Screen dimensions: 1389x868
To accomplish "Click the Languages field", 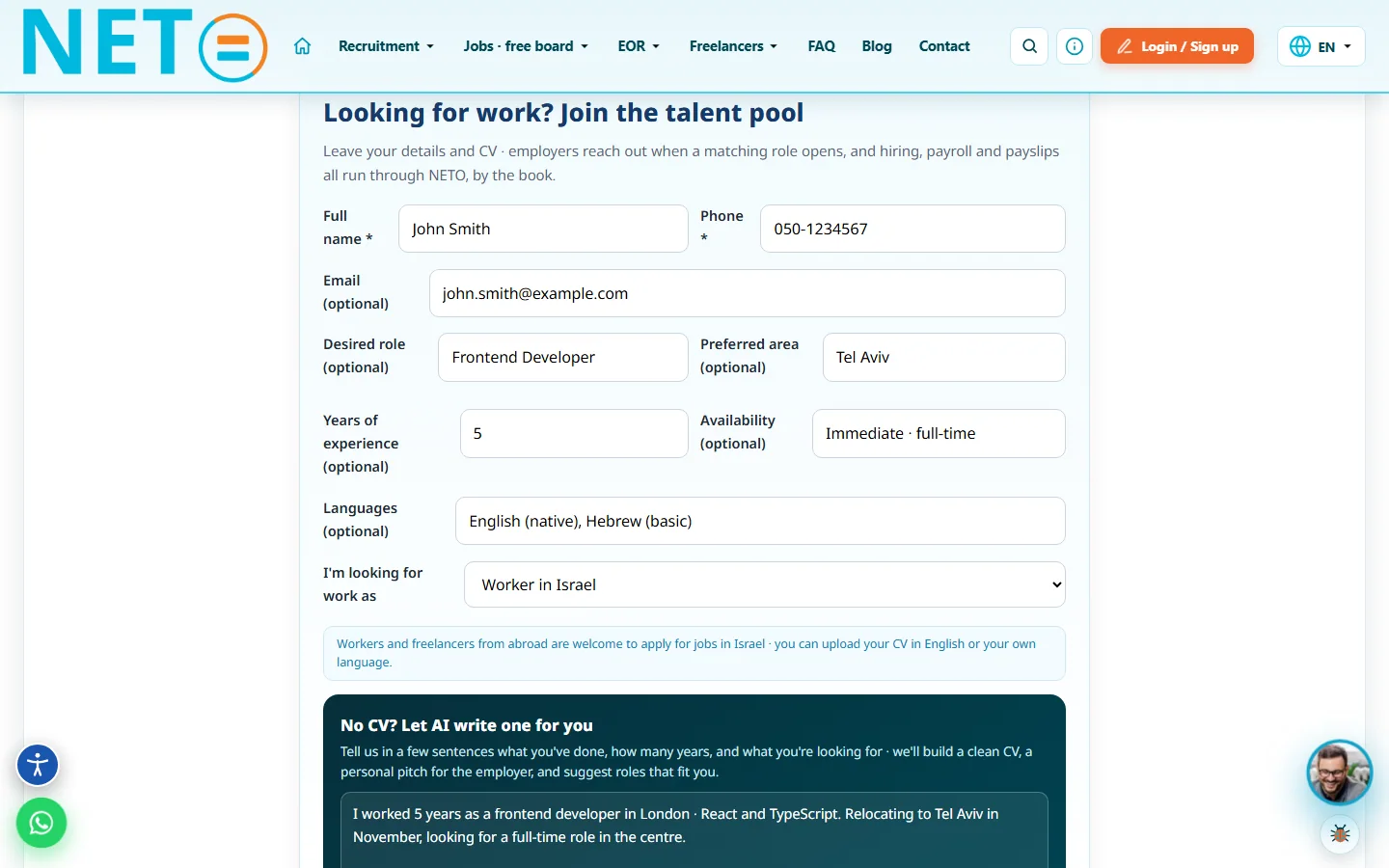I will pos(760,521).
